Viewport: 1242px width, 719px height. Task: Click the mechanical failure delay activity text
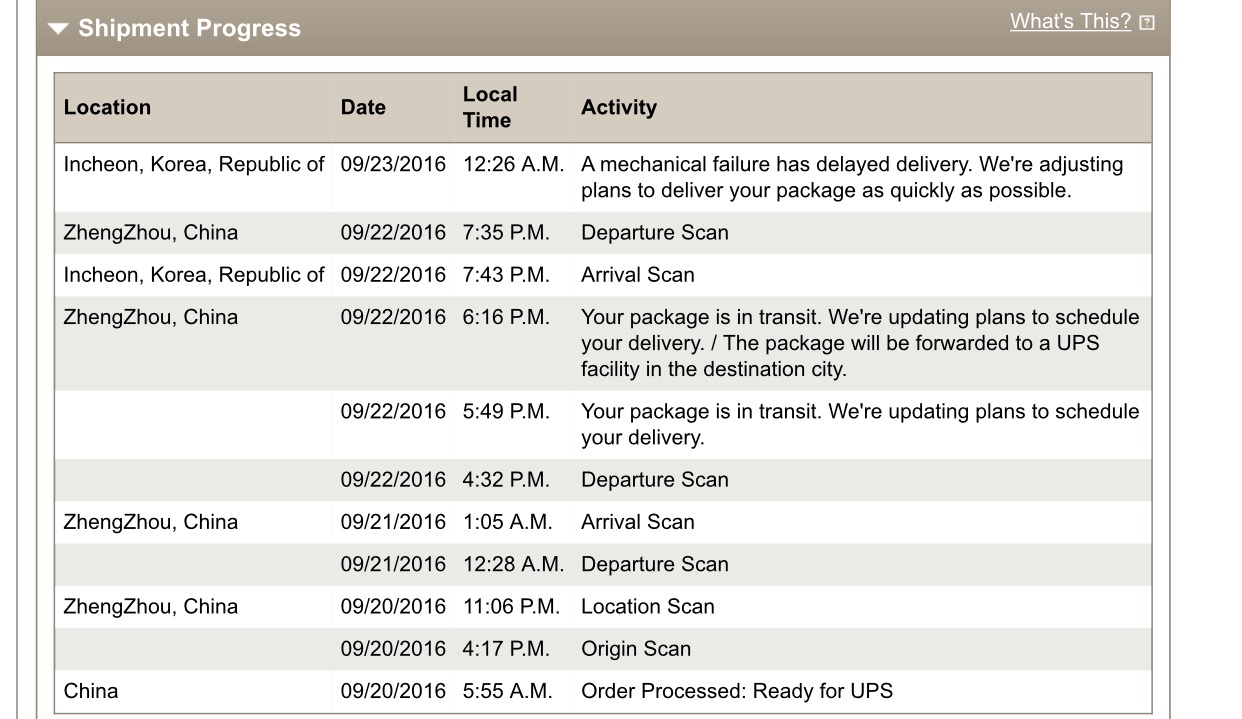[x=852, y=177]
